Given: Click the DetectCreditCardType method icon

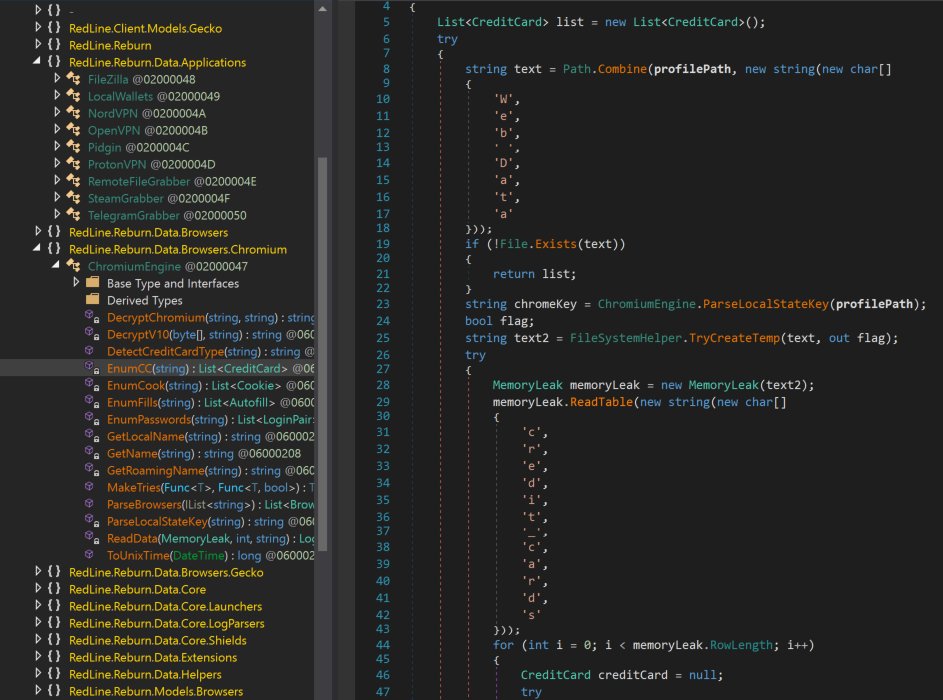Looking at the screenshot, I should (90, 351).
